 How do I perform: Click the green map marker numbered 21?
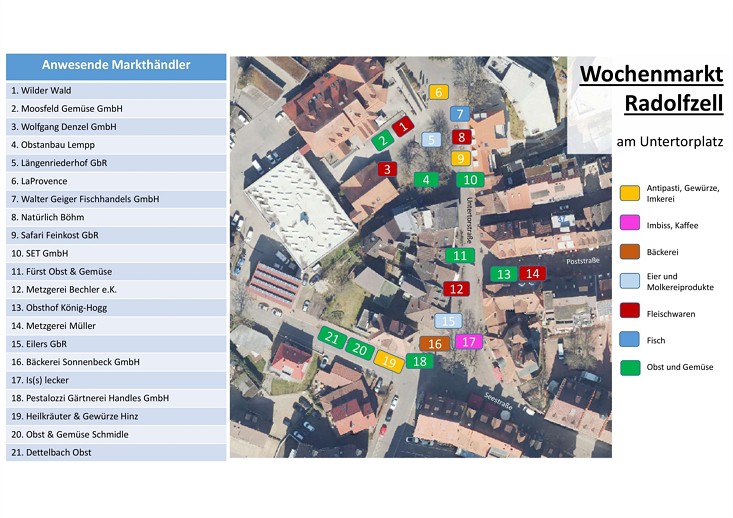(x=332, y=339)
